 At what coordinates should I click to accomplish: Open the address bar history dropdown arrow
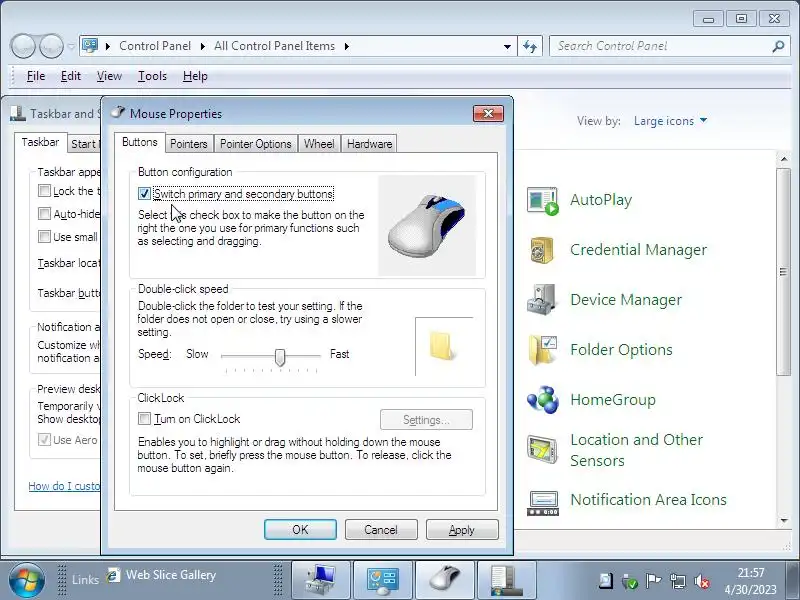point(507,46)
